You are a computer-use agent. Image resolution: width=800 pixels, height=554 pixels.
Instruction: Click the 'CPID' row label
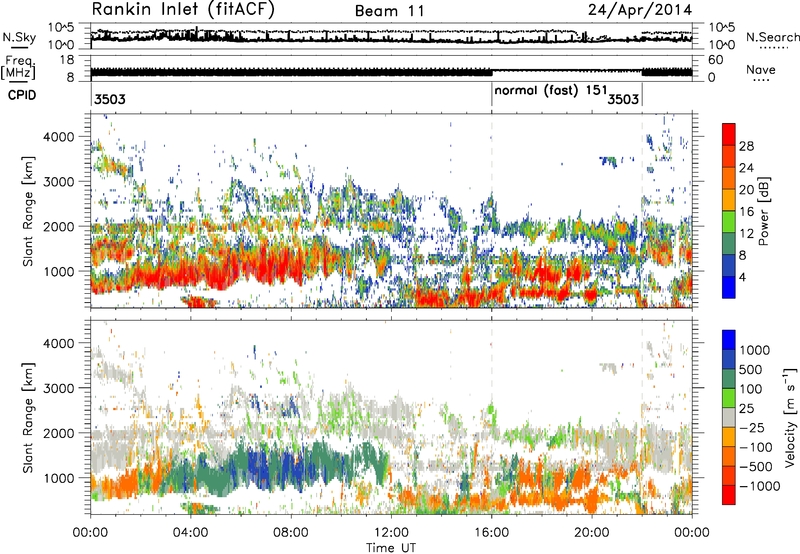(22, 95)
